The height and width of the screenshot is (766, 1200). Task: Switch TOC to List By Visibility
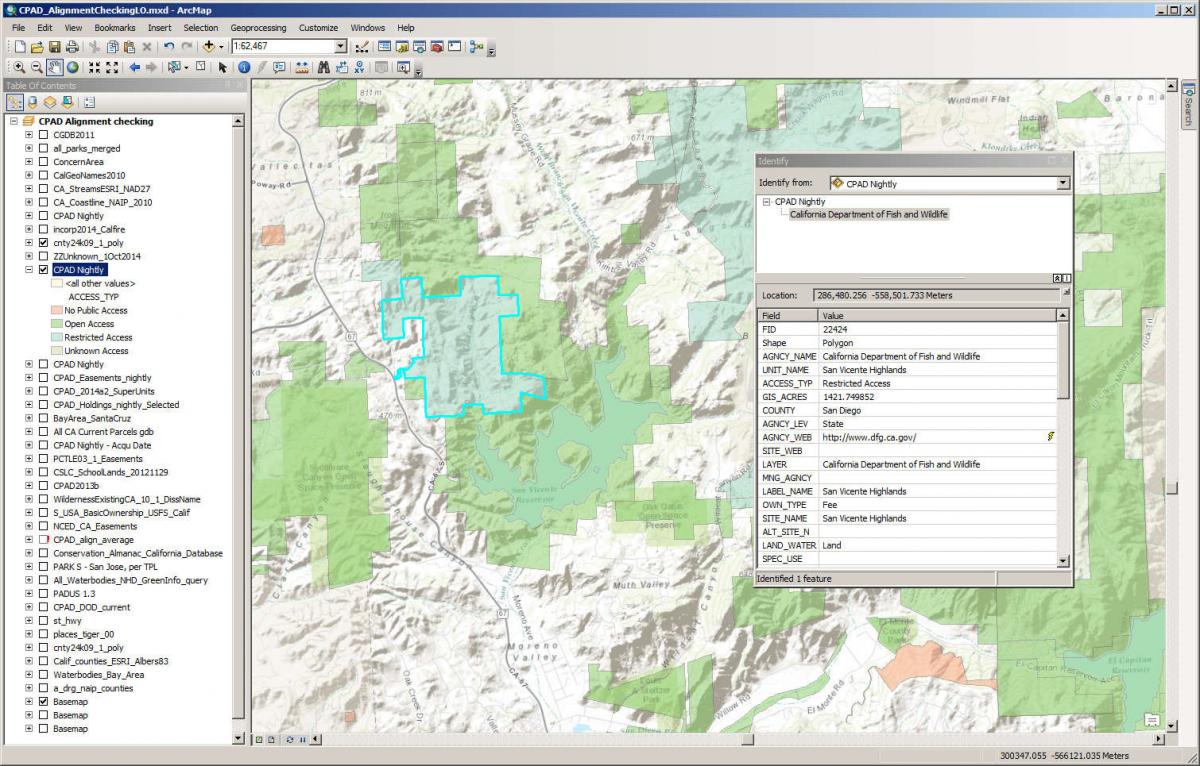(x=49, y=102)
